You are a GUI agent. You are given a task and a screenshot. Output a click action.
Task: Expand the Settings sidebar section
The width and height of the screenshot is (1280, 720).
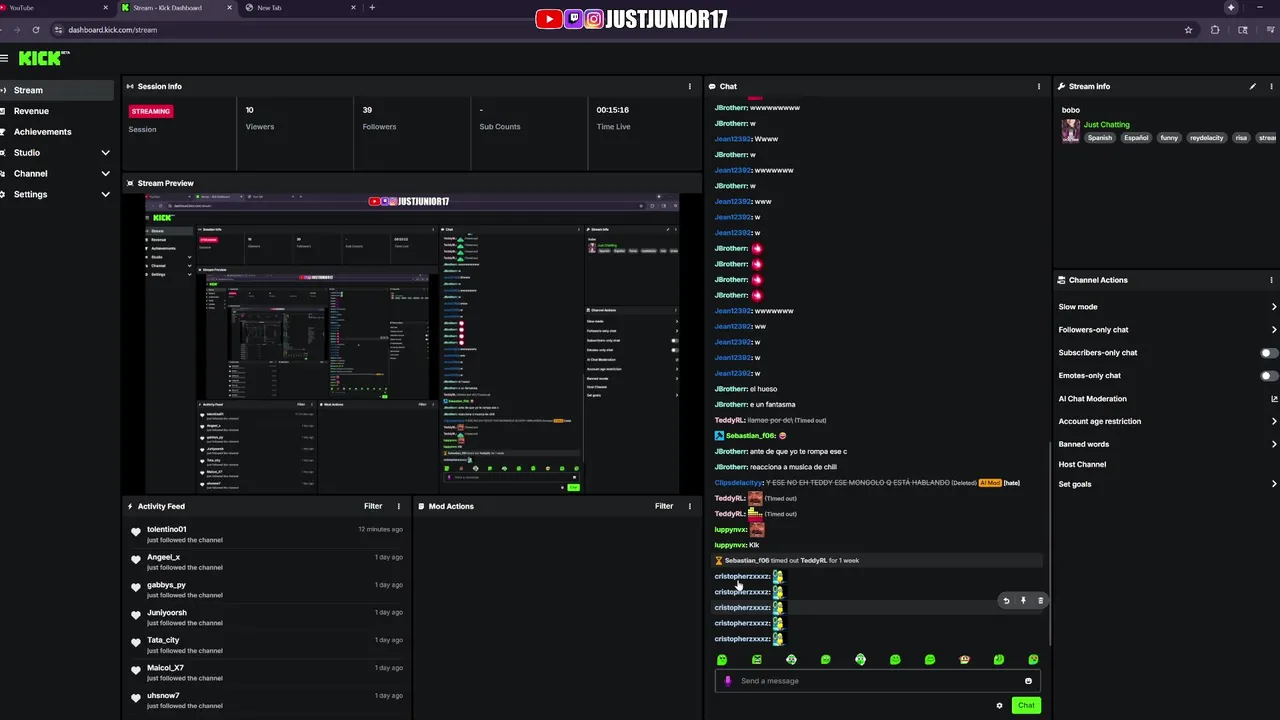[x=105, y=194]
